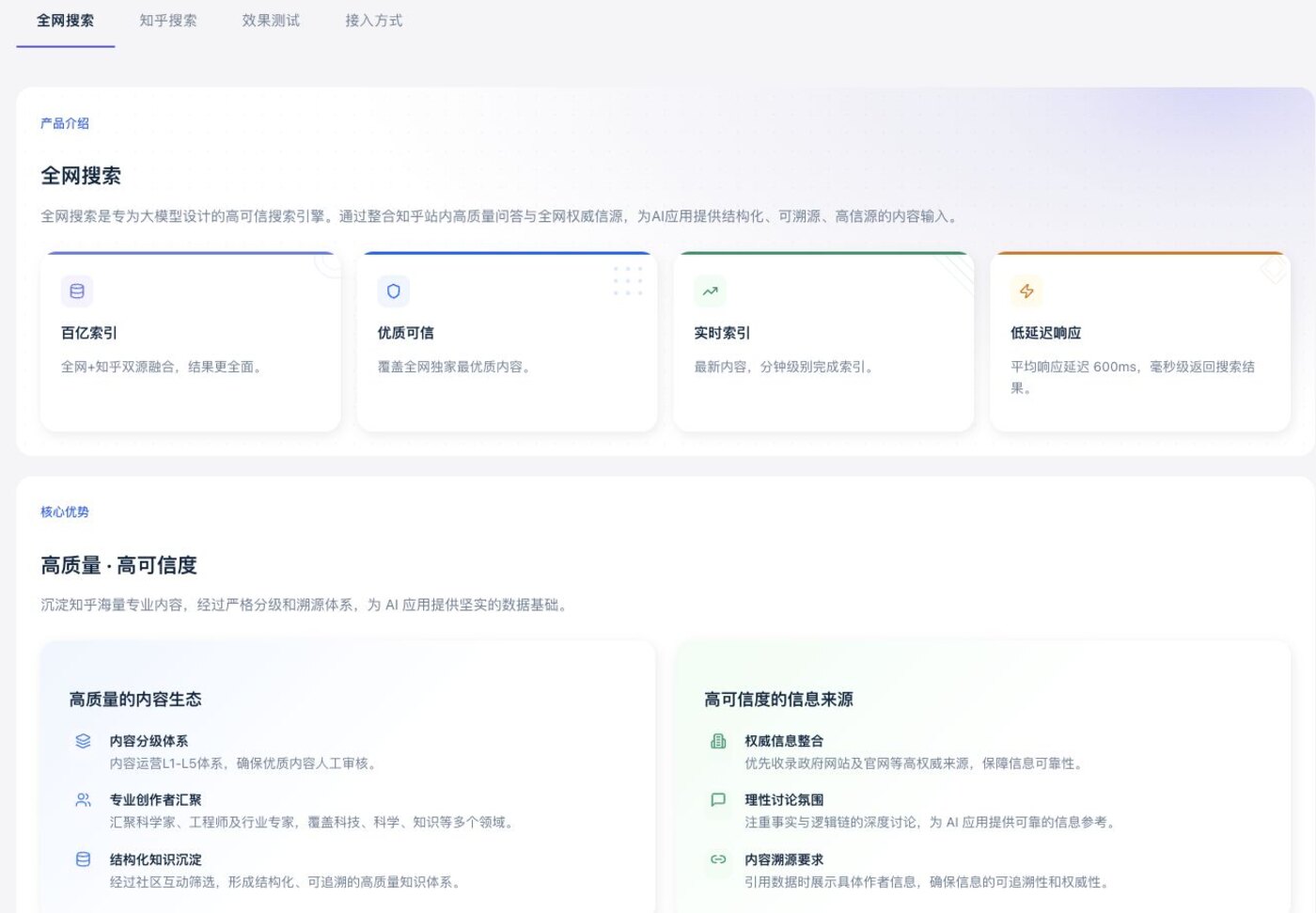Click the 高质量 · 高可信度 heading
This screenshot has width=1316, height=913.
pyautogui.click(x=119, y=565)
